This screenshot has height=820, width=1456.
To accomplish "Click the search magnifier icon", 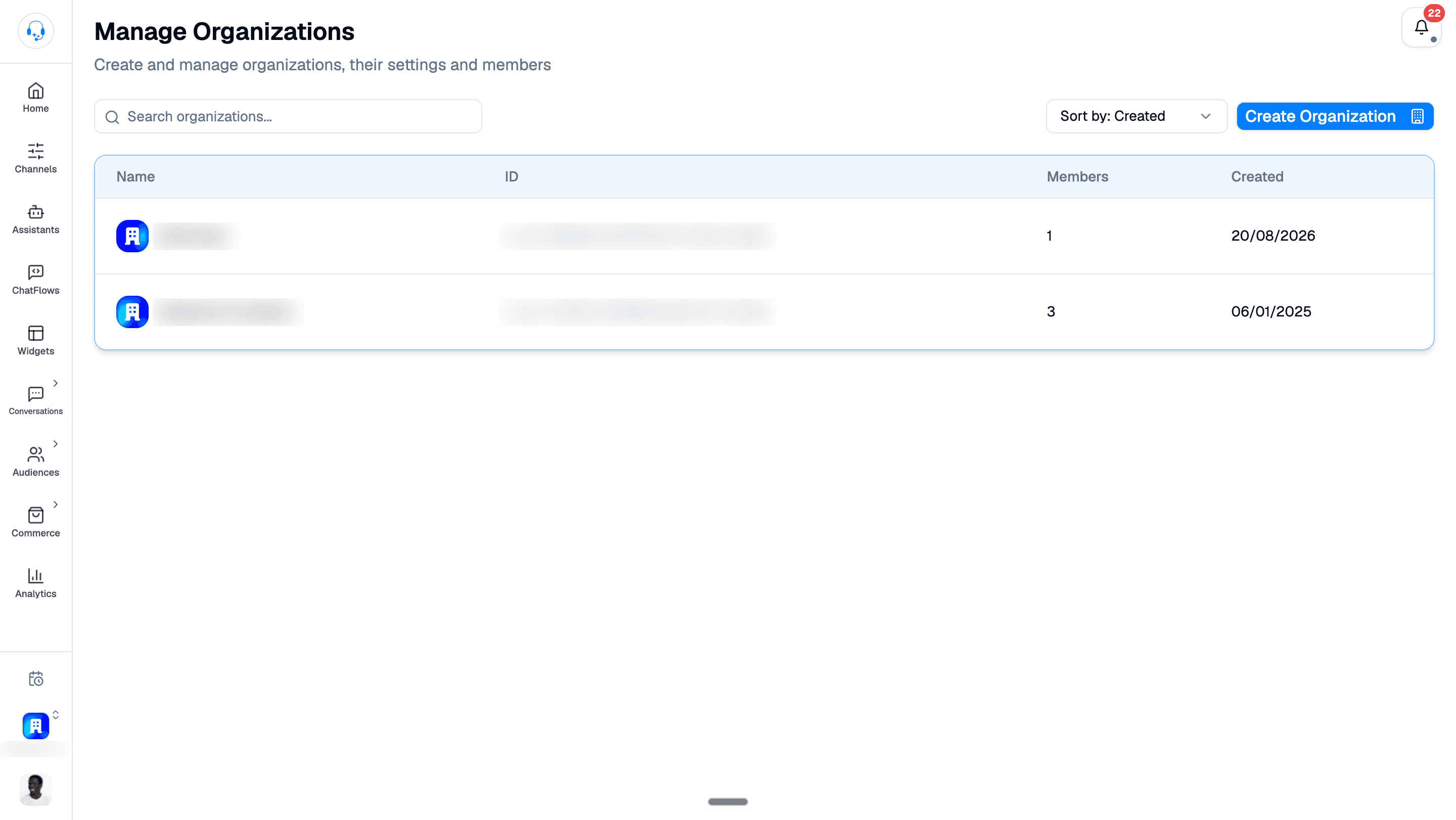I will [x=112, y=117].
